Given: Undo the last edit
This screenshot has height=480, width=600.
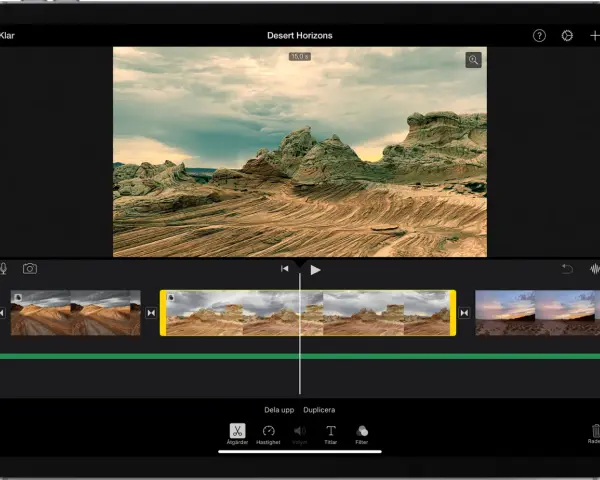Looking at the screenshot, I should coord(567,269).
